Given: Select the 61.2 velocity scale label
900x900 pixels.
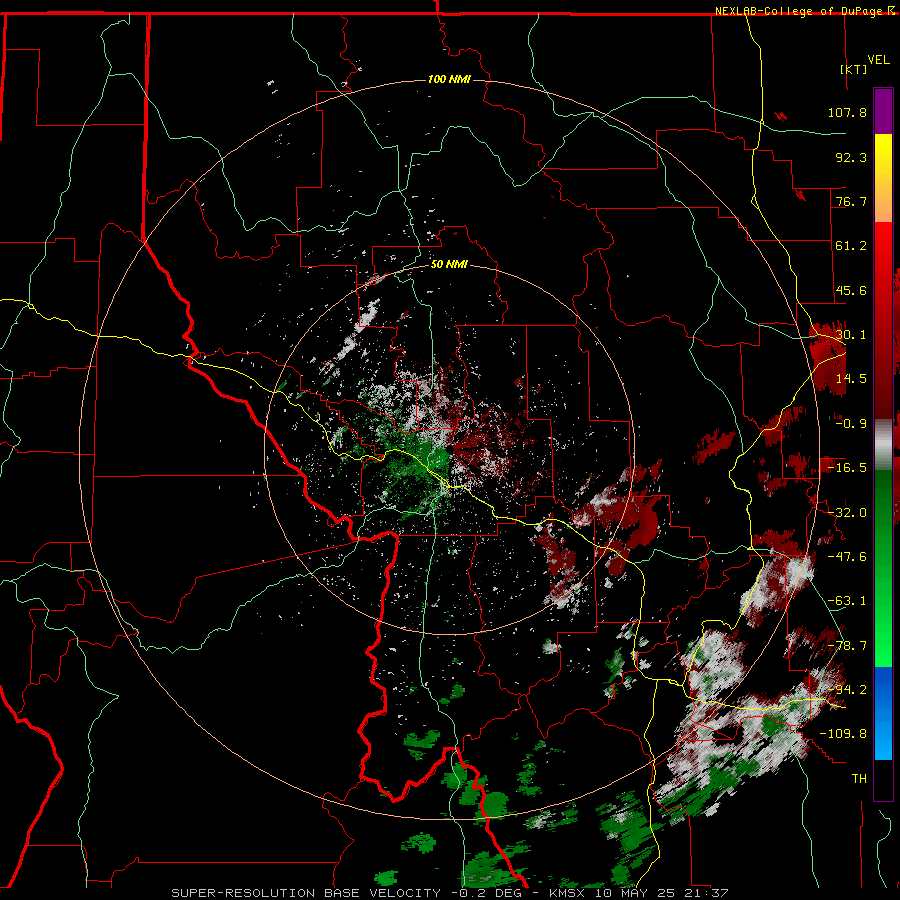Looking at the screenshot, I should point(851,246).
